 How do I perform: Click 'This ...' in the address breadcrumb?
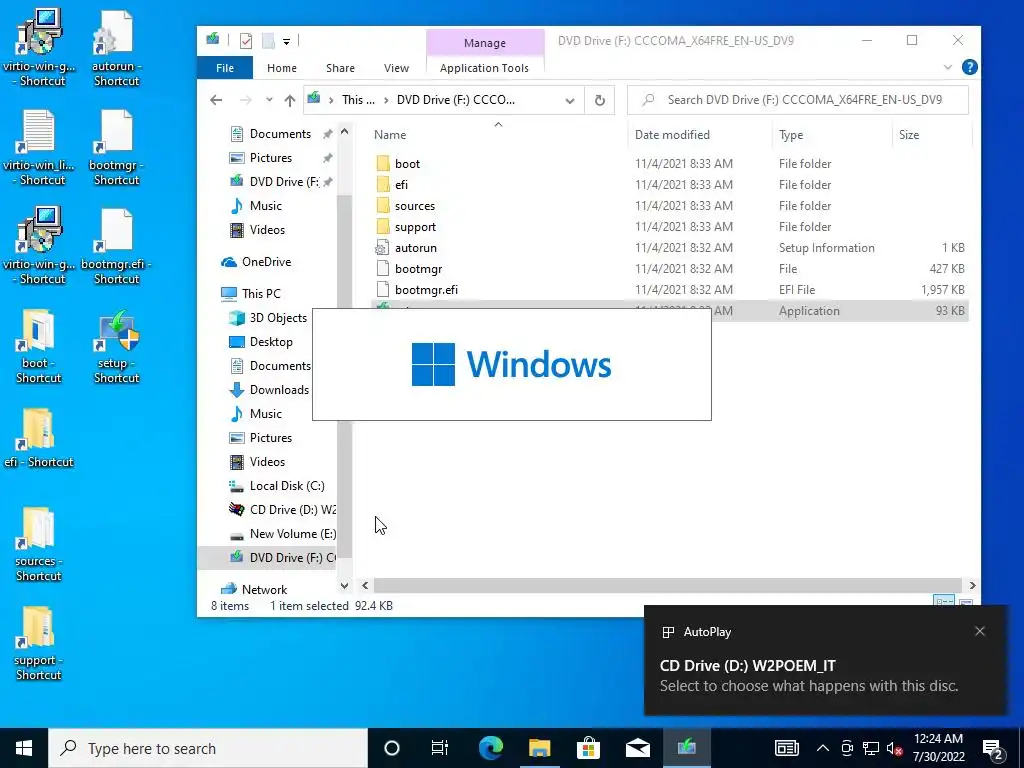coord(359,100)
